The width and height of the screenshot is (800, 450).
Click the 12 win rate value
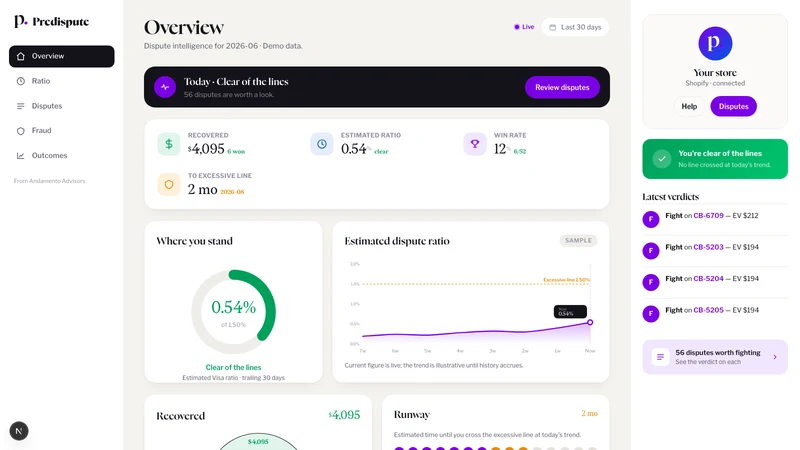(x=501, y=148)
